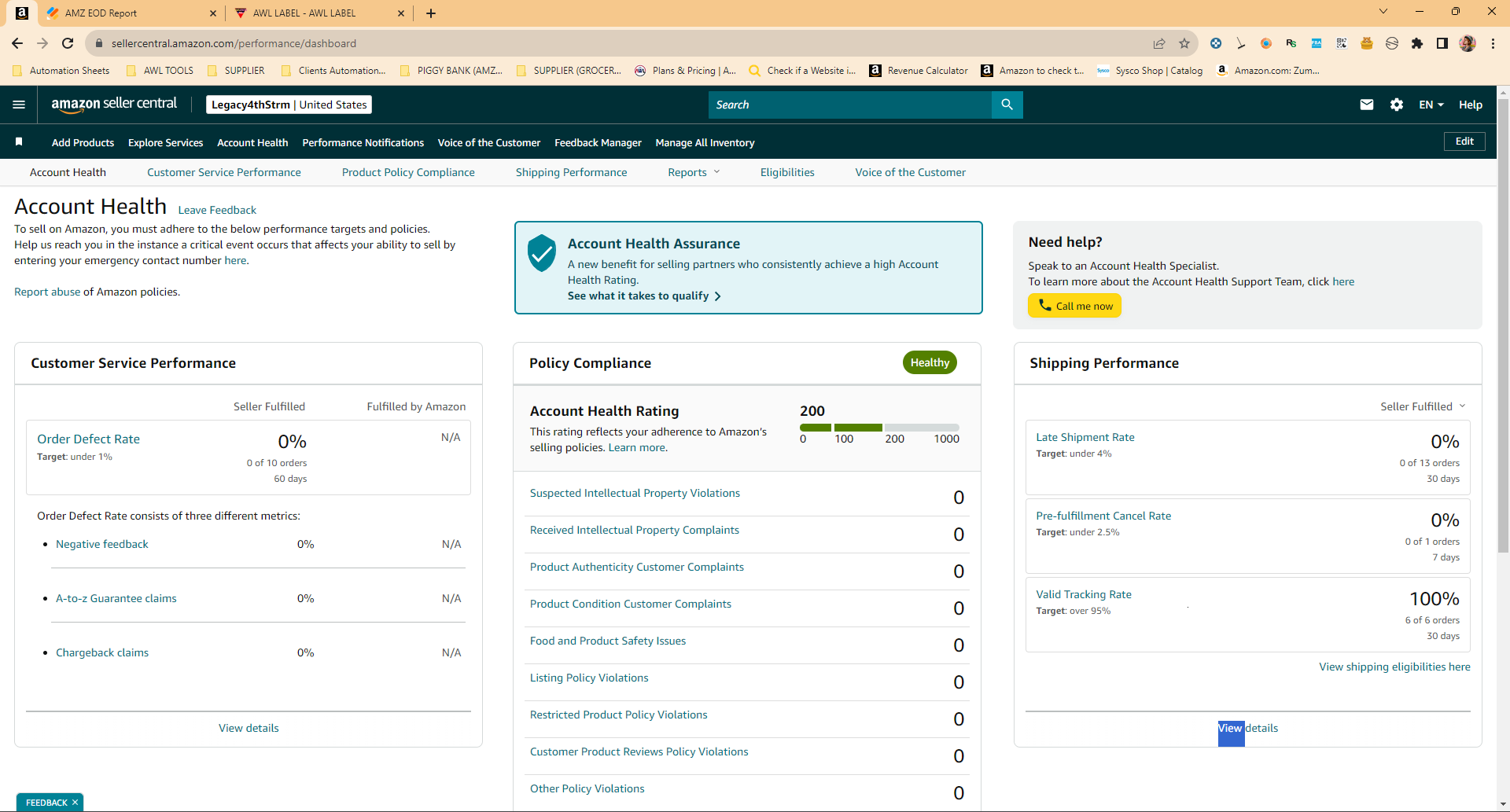This screenshot has height=812, width=1510.
Task: Close the AWL LABEL tab
Action: [401, 13]
